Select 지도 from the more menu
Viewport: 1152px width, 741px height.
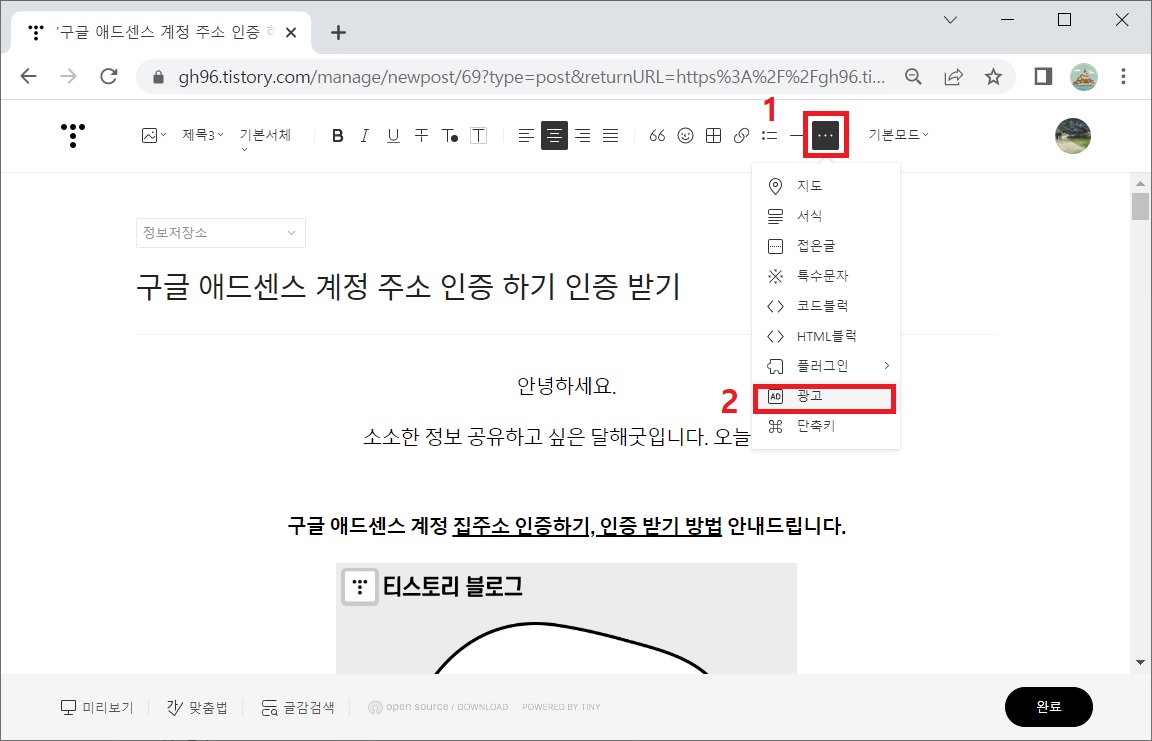(x=826, y=186)
